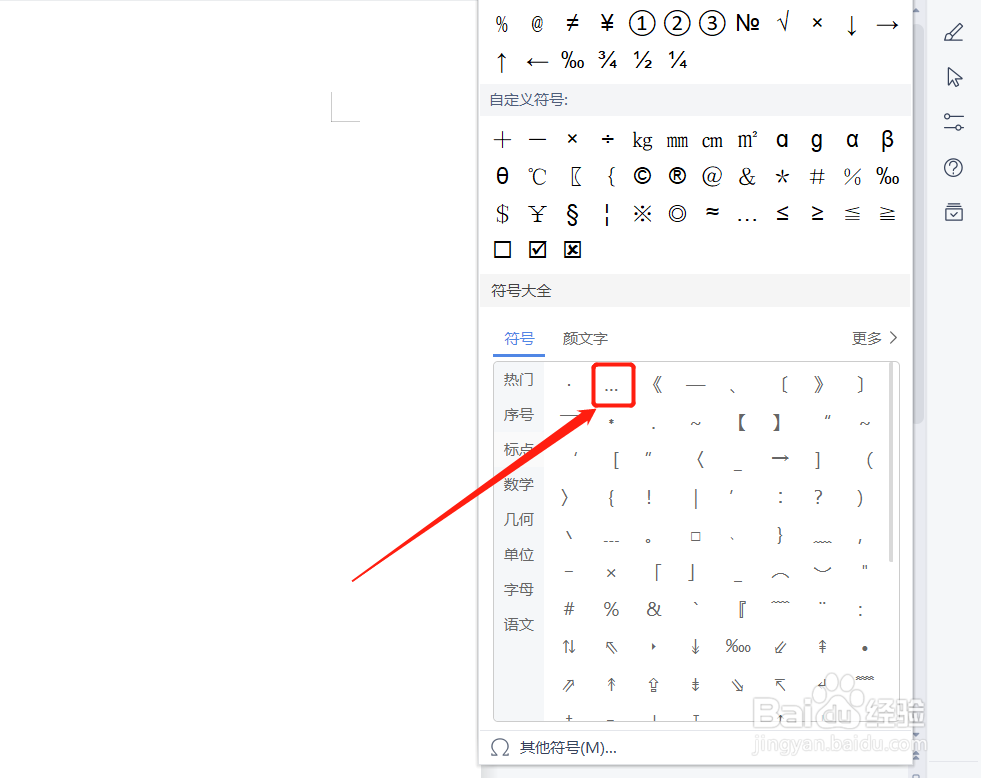Image resolution: width=981 pixels, height=778 pixels.
Task: Switch to the 符号 tab
Action: pyautogui.click(x=519, y=339)
